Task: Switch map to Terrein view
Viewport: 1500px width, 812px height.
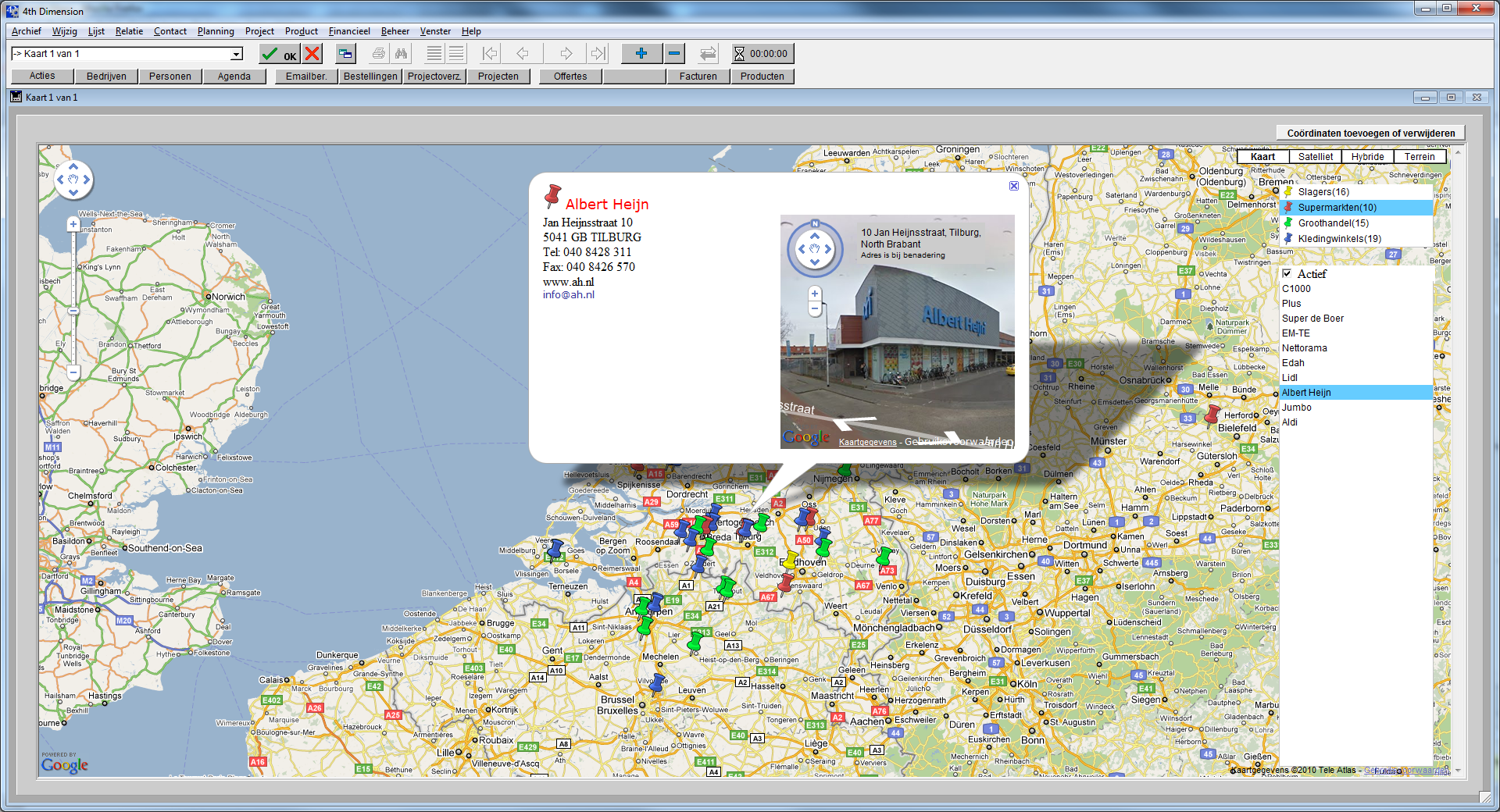Action: click(1420, 157)
